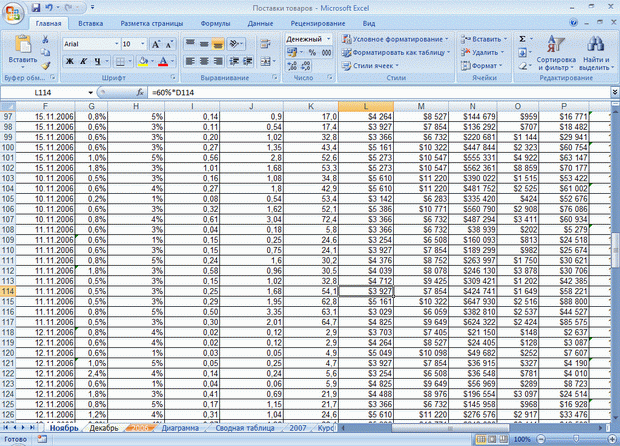Open the Arial font name dropdown
The width and height of the screenshot is (620, 446).
[117, 44]
